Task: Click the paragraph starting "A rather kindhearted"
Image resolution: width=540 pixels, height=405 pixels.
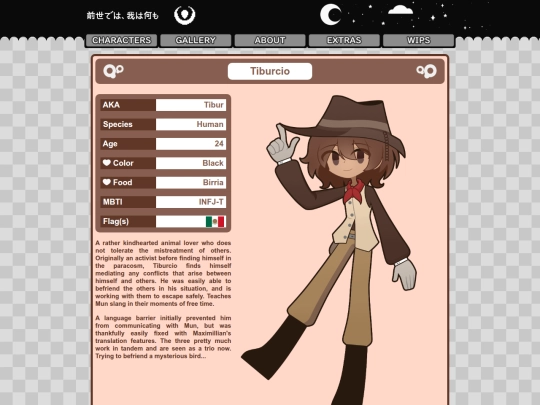Action: [x=163, y=273]
